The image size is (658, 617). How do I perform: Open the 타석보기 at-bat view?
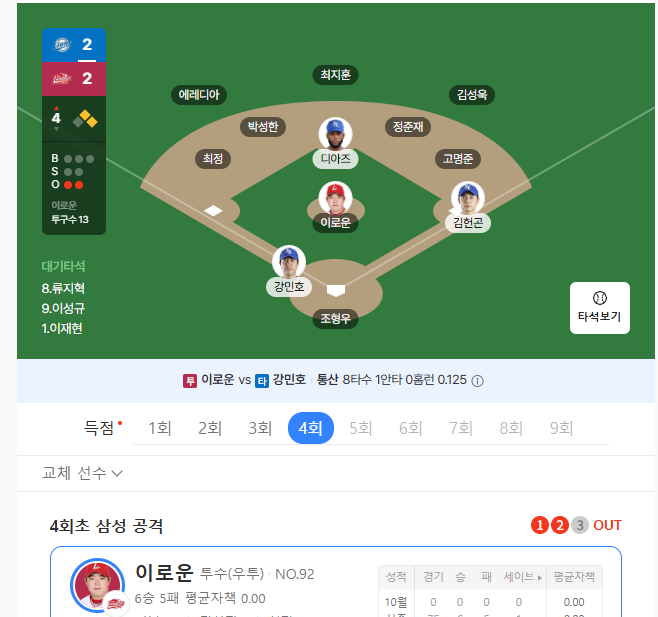(599, 308)
